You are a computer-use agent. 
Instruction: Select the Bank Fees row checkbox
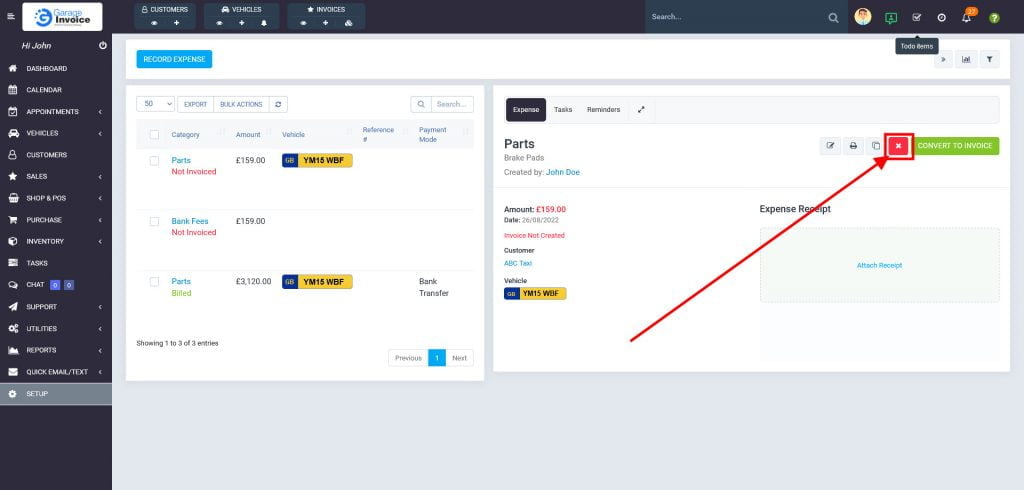click(154, 221)
